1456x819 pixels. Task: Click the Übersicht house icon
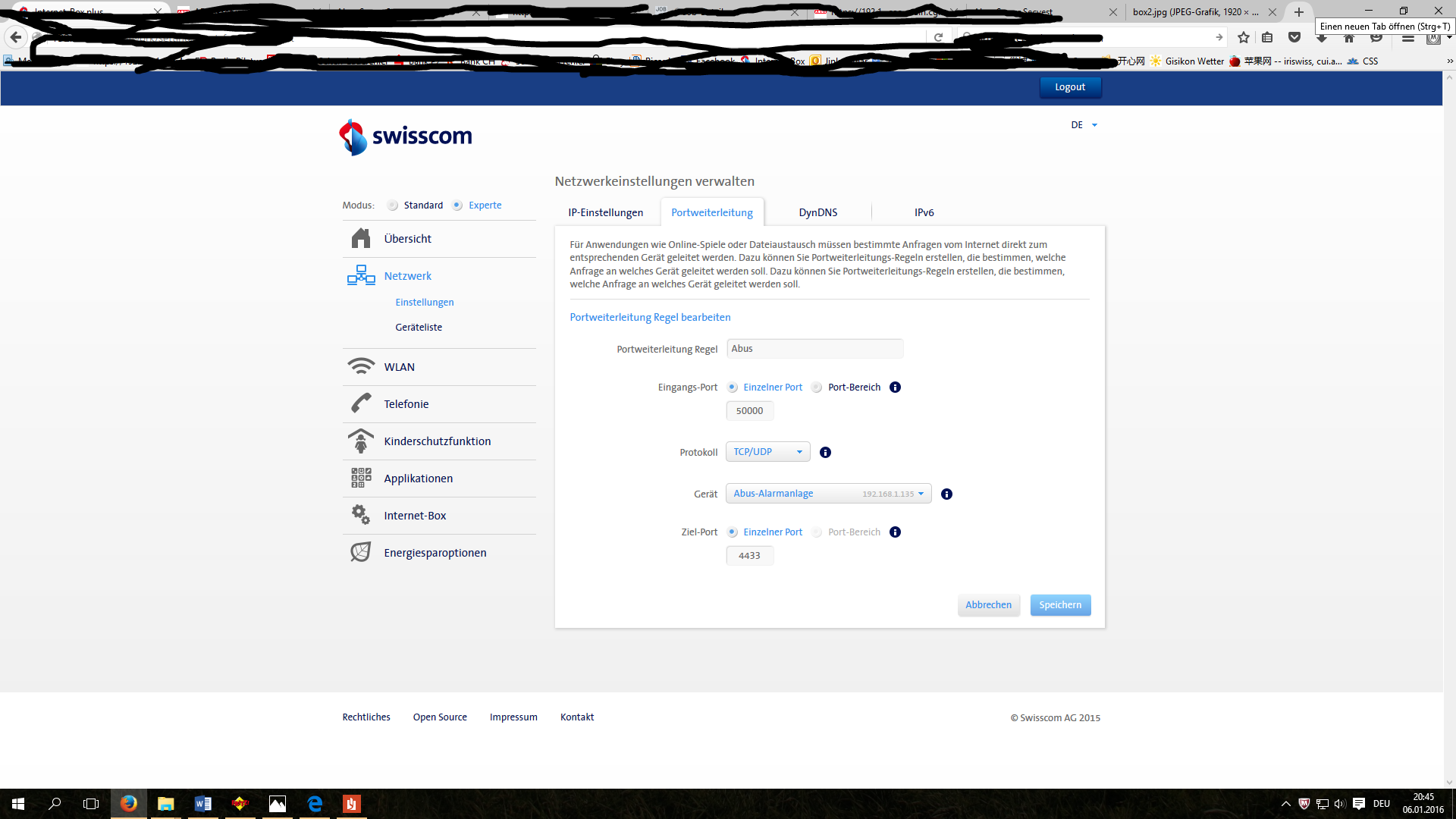point(361,238)
